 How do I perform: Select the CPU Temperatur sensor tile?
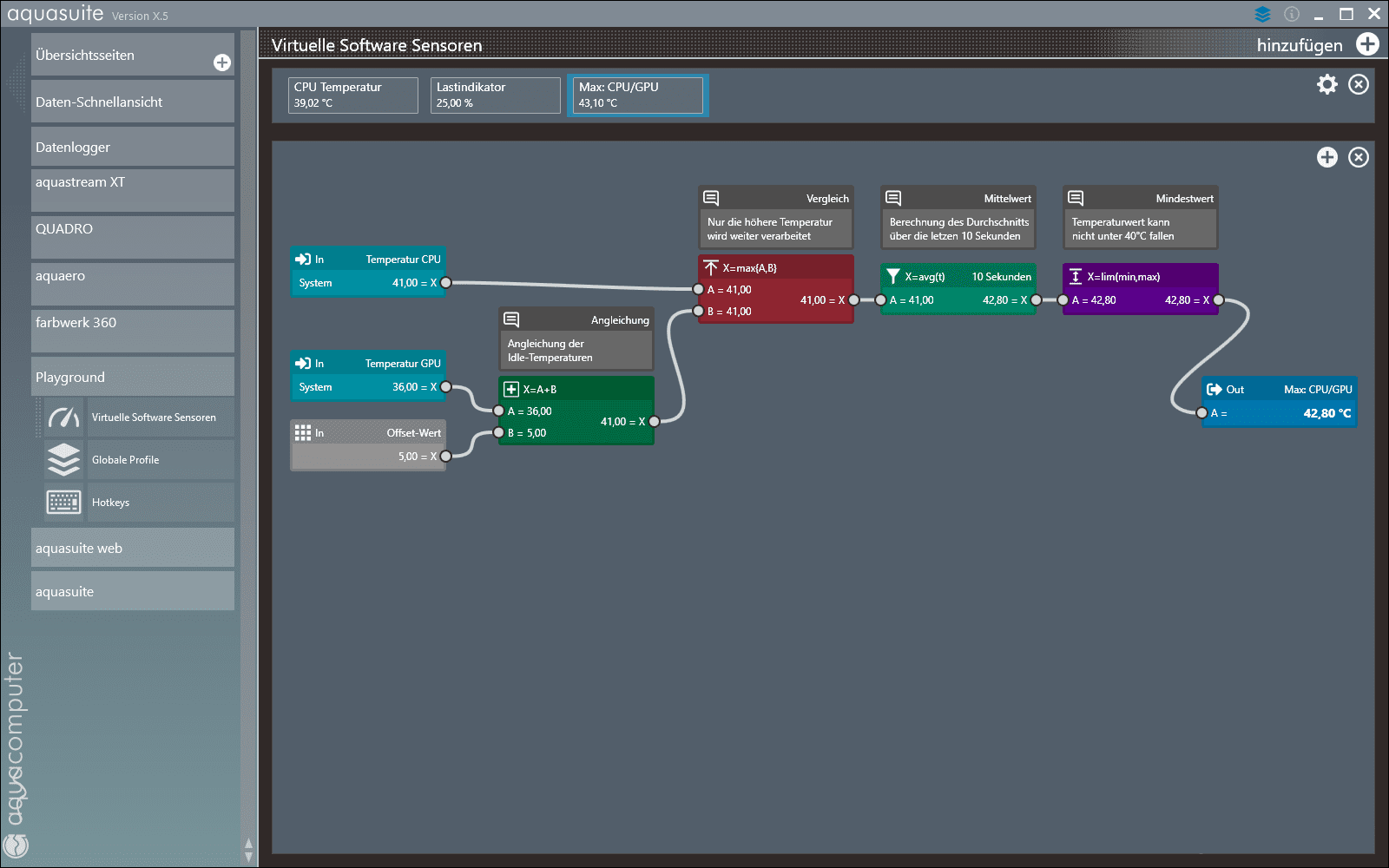click(352, 95)
